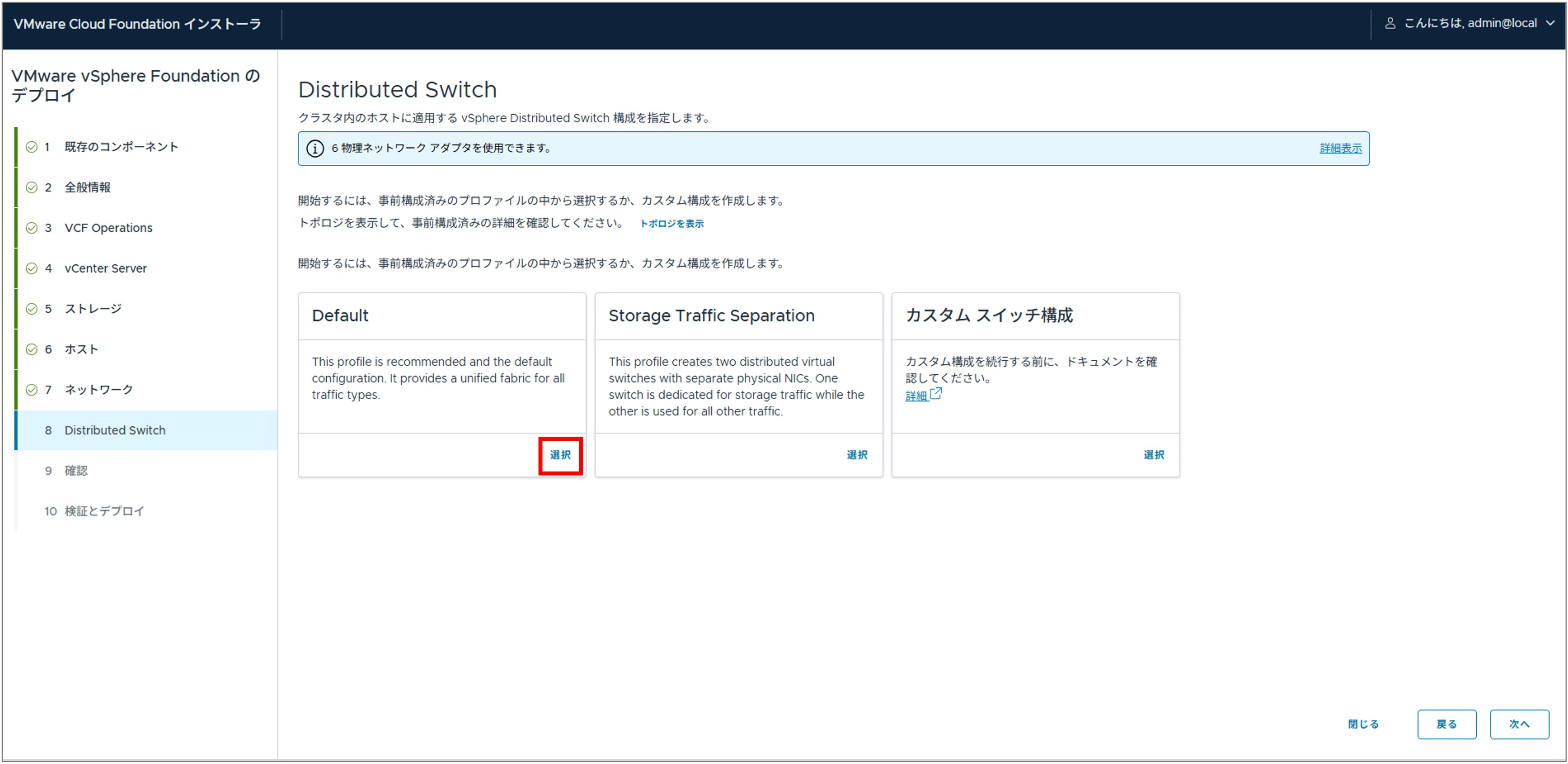This screenshot has width=1568, height=764.
Task: Click the Distributed Switch page heading
Action: click(x=397, y=89)
